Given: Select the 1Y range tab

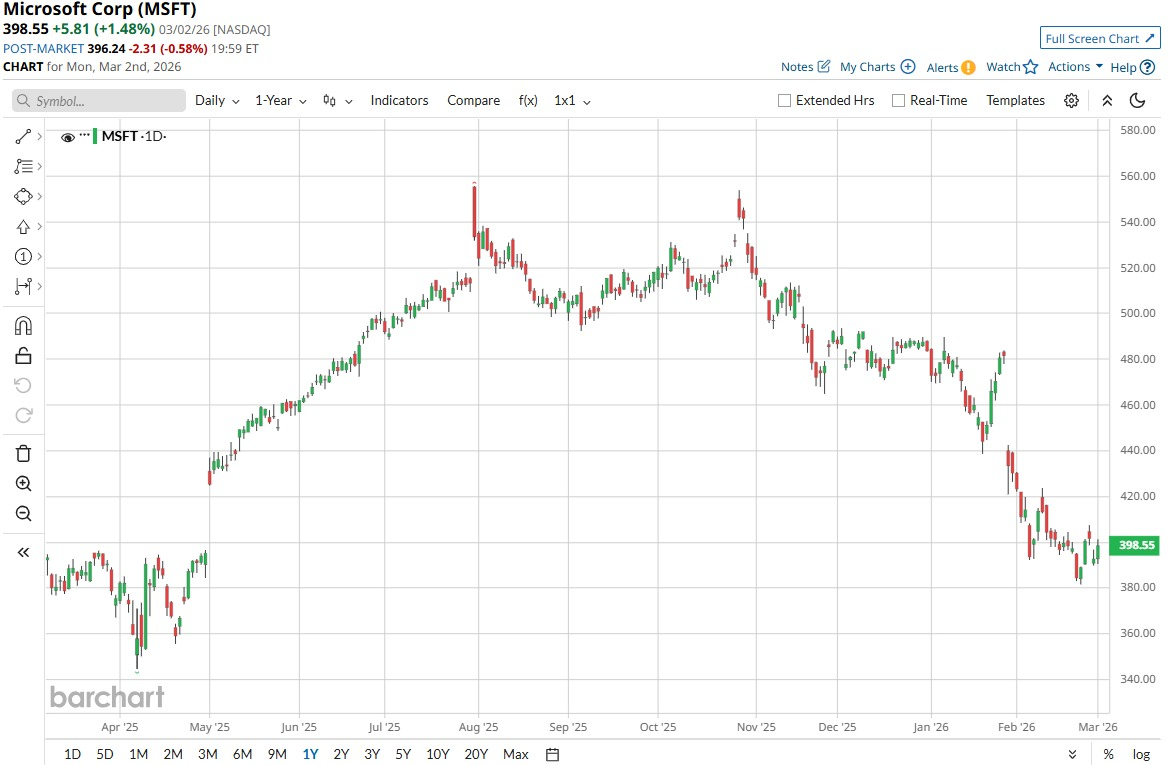Looking at the screenshot, I should click(x=310, y=755).
